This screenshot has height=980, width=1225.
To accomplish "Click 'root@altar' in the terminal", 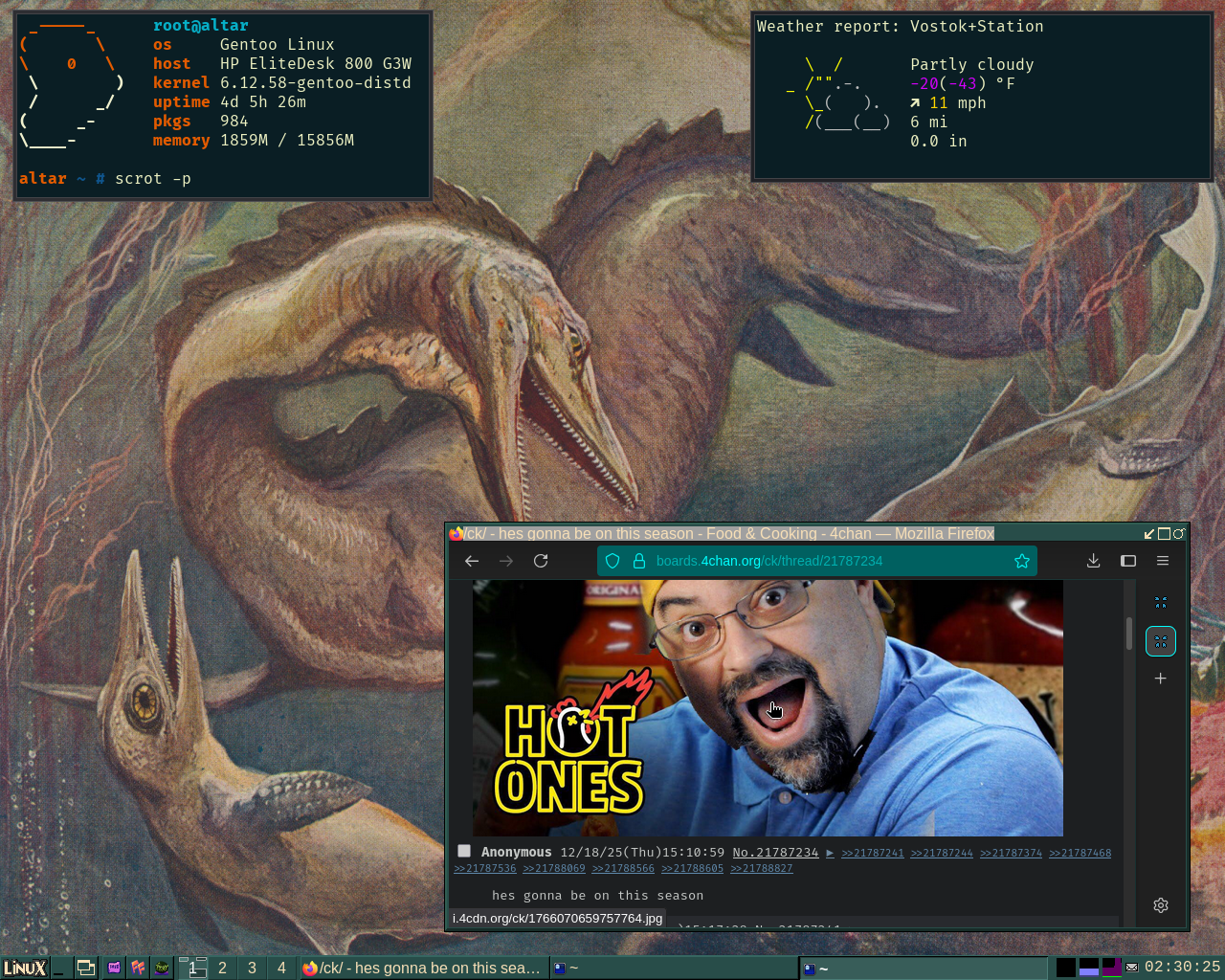I will pos(201,26).
